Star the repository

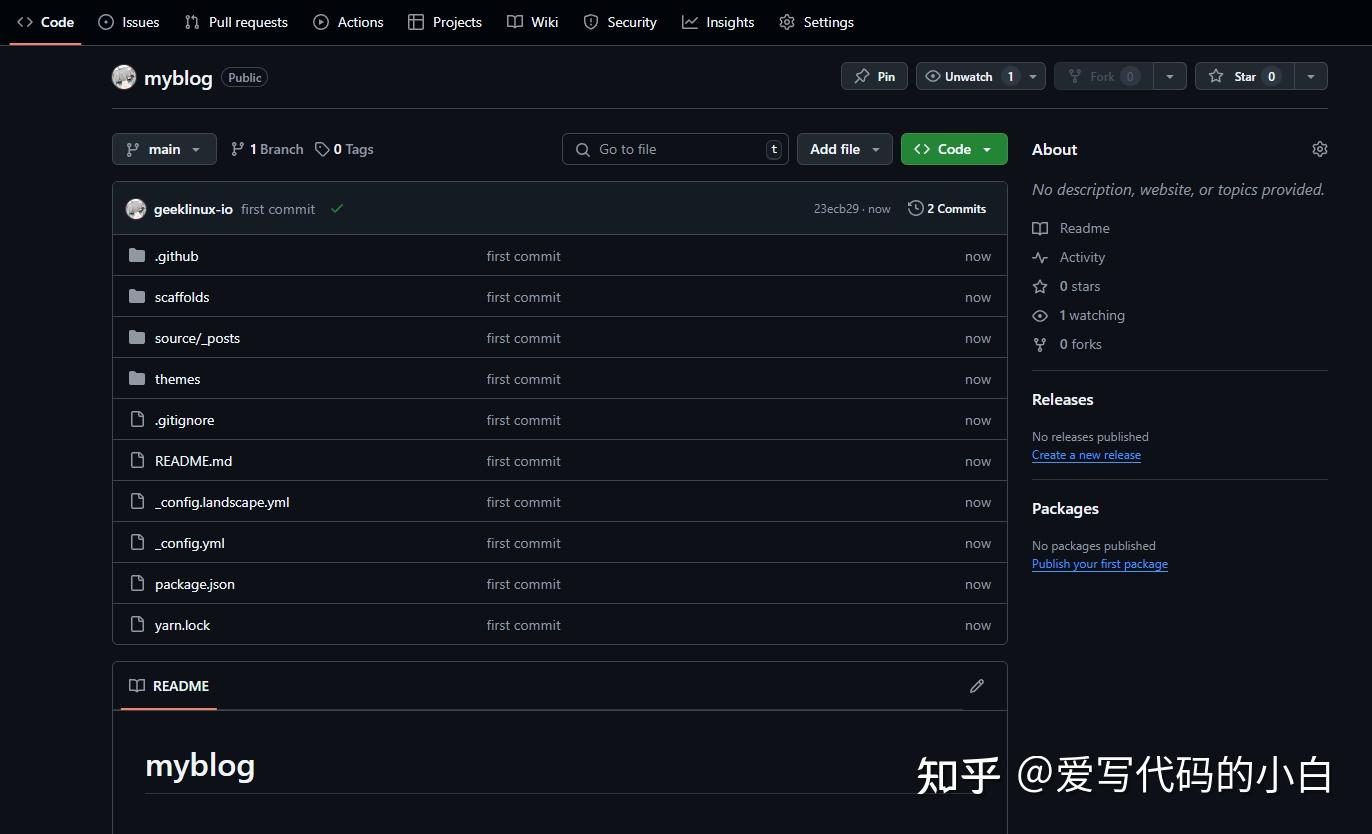[x=1244, y=76]
